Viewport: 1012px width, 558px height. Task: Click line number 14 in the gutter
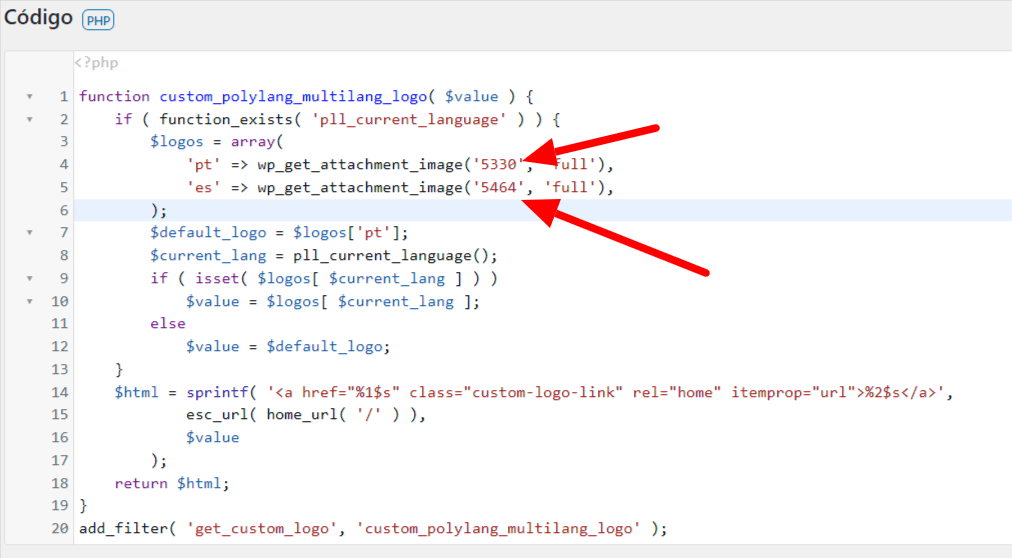click(x=60, y=392)
